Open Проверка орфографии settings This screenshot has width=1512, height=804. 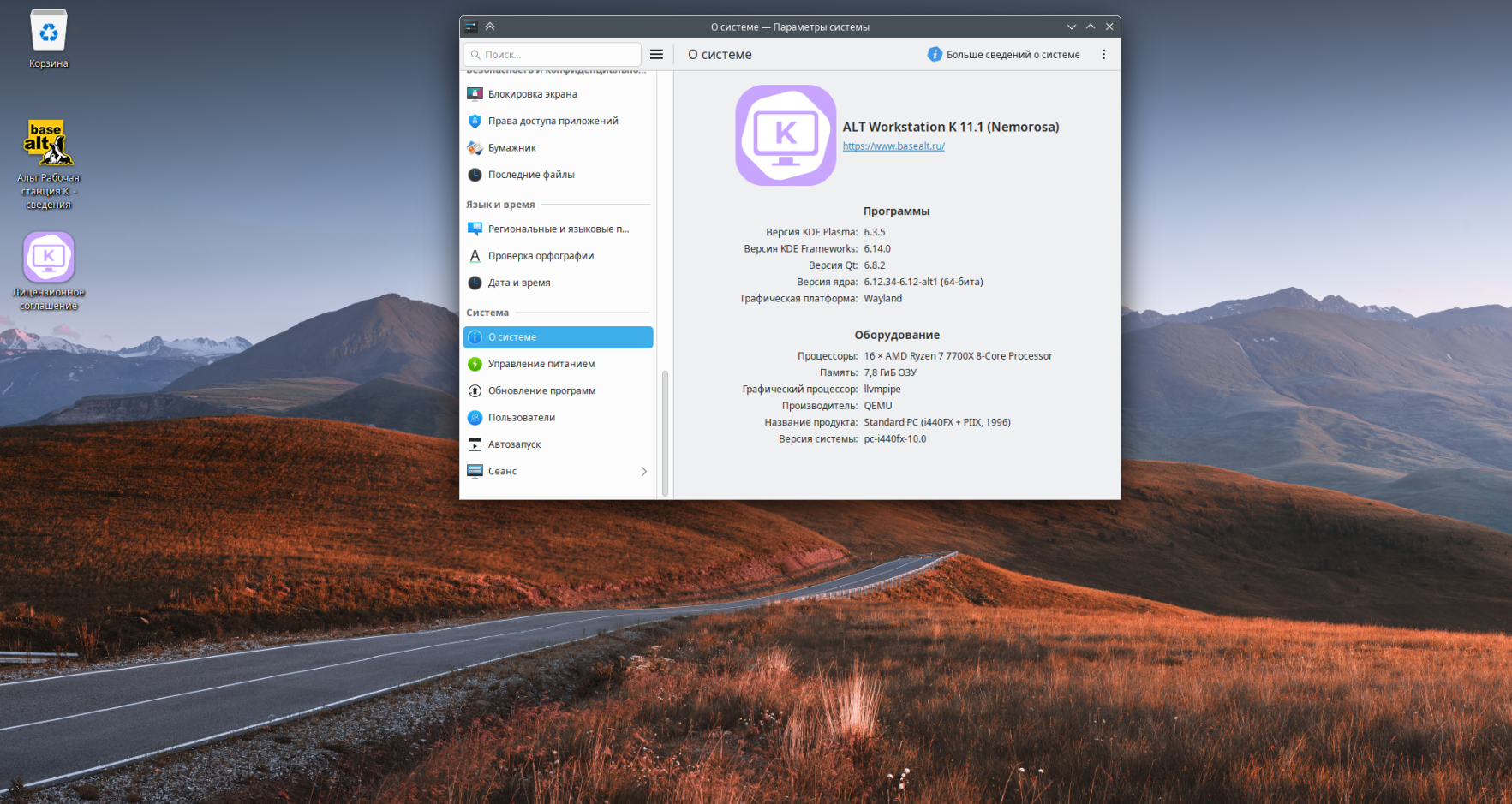click(558, 256)
